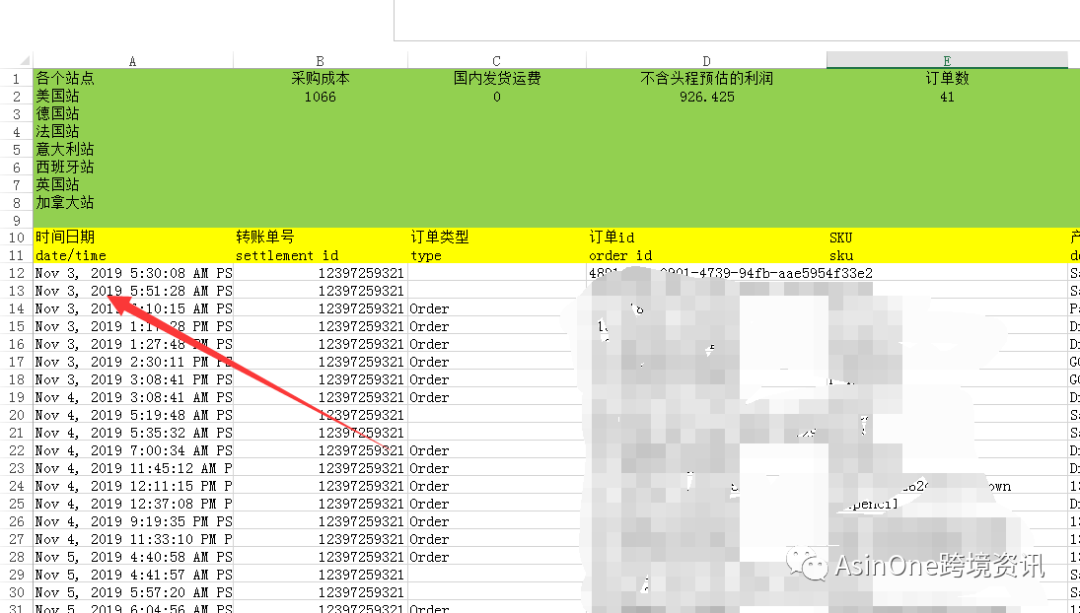Viewport: 1080px width, 613px height.
Task: Select row 20 header
Action: (17, 415)
